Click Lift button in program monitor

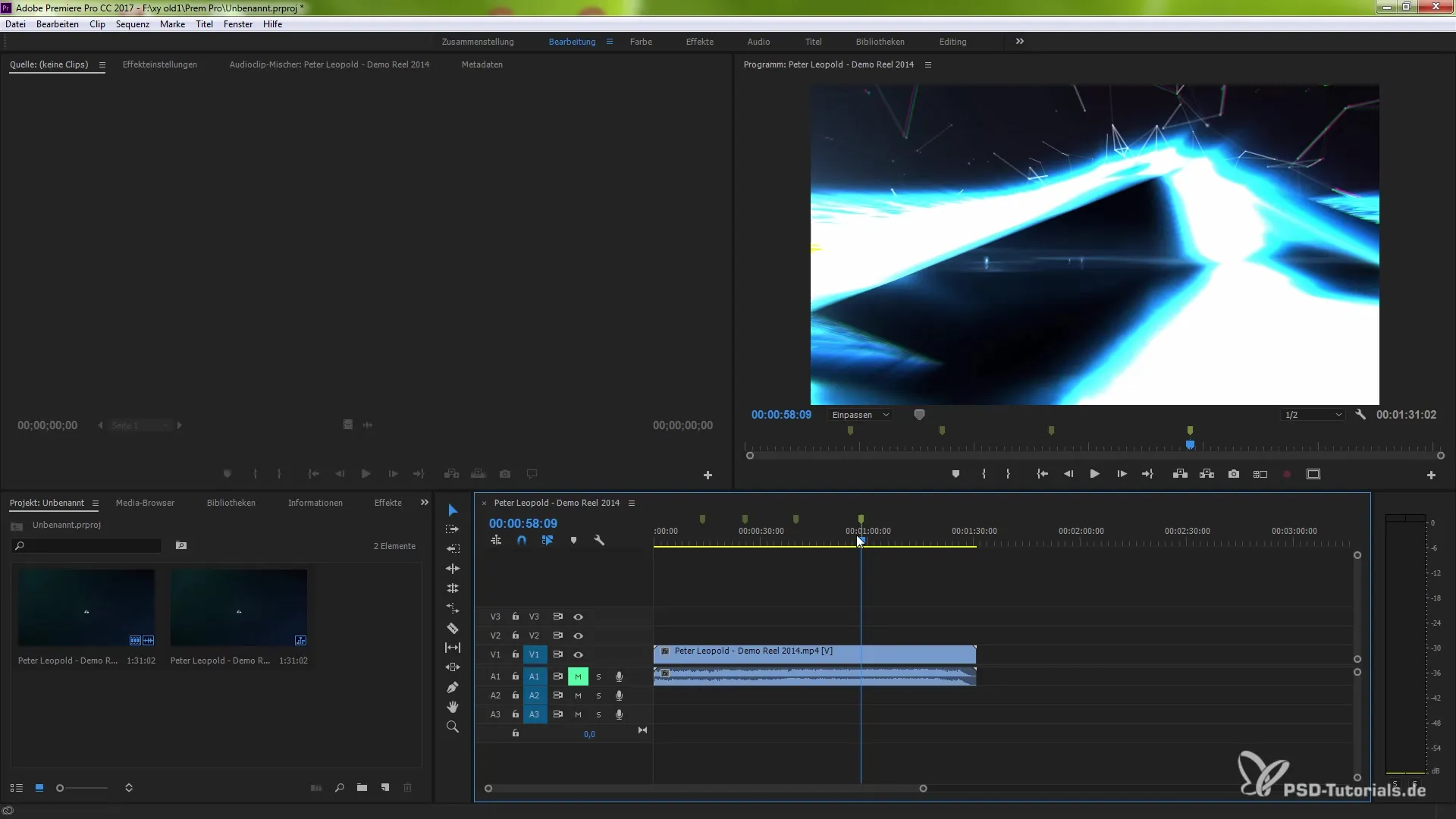tap(1180, 474)
